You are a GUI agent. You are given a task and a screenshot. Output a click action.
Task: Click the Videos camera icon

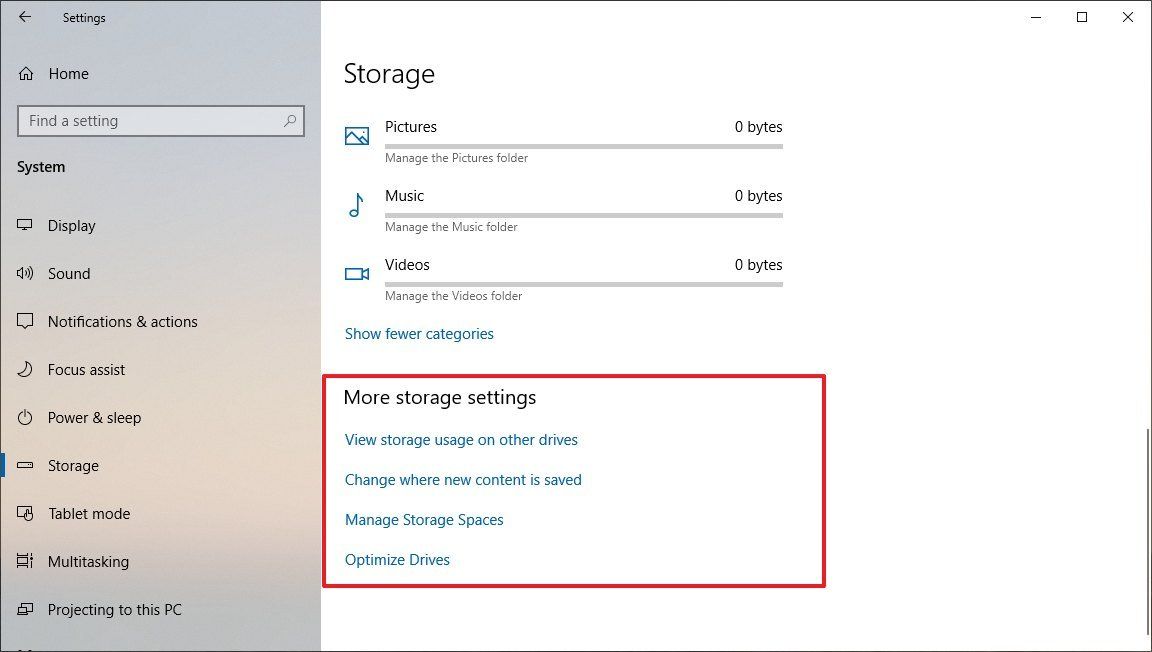coord(357,273)
